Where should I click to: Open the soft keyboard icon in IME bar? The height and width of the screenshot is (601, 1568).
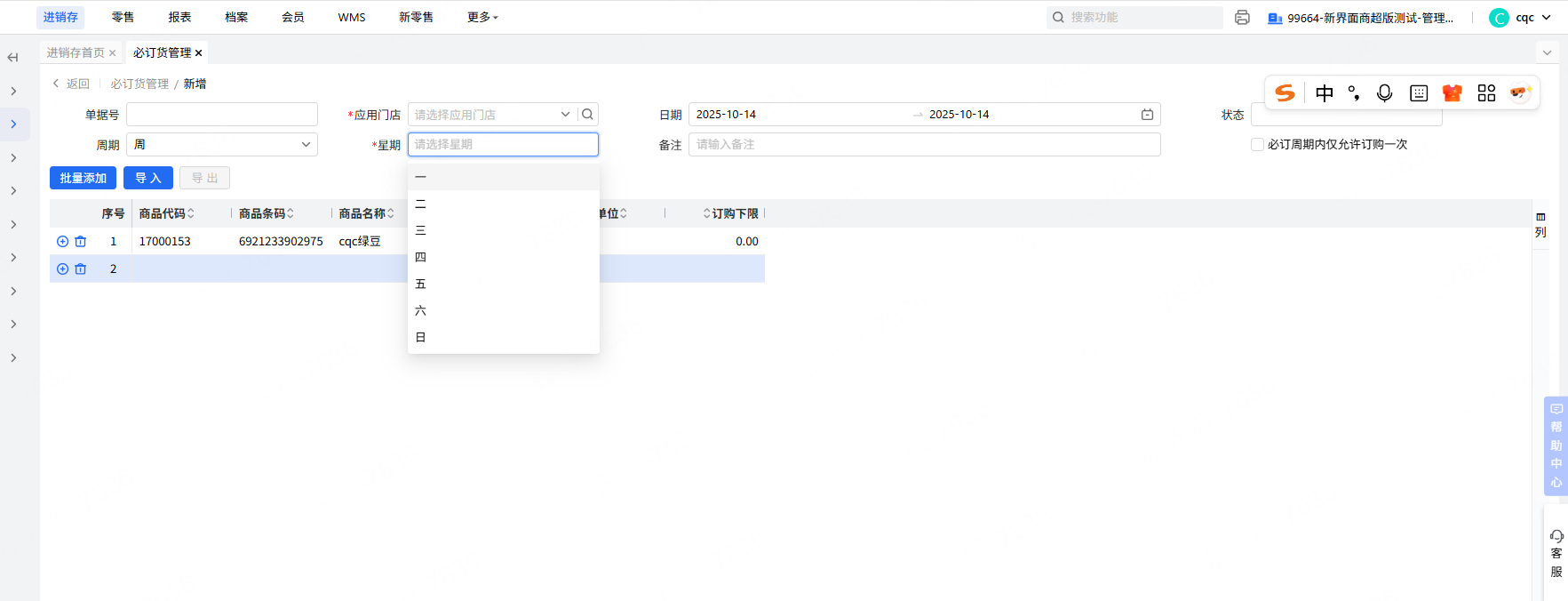[1419, 93]
